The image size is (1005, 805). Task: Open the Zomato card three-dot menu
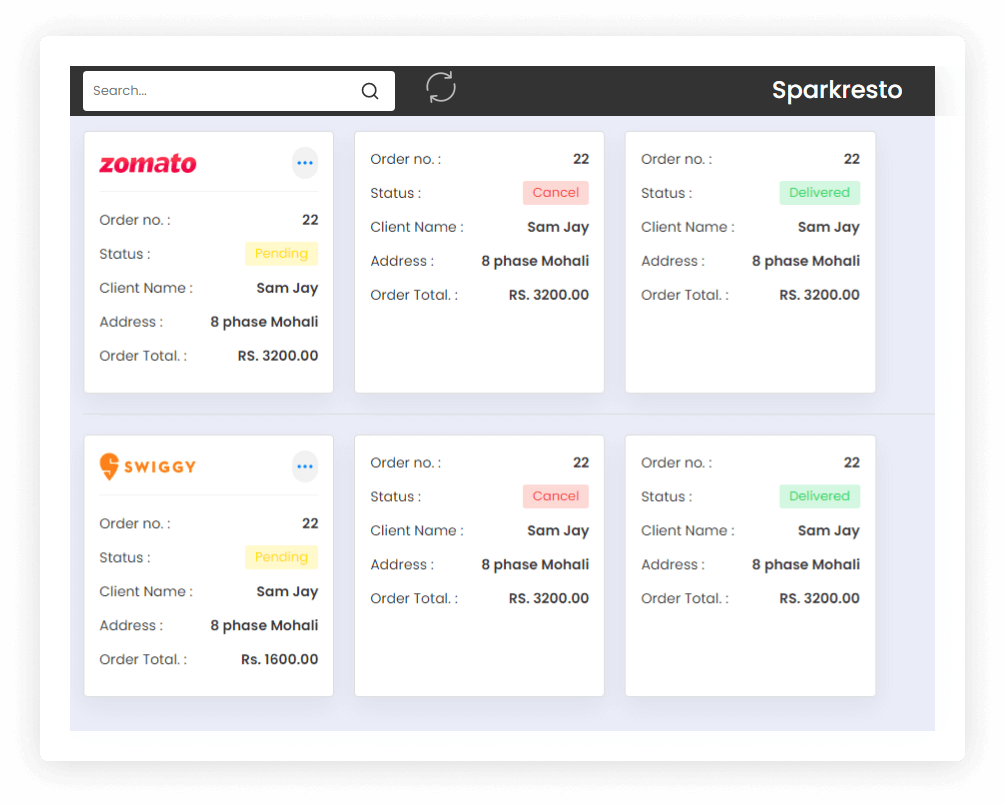point(305,163)
